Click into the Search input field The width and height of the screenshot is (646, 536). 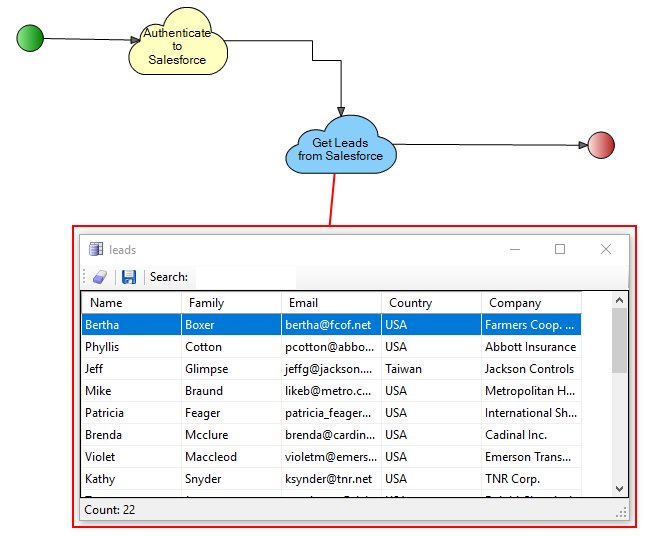[x=246, y=277]
